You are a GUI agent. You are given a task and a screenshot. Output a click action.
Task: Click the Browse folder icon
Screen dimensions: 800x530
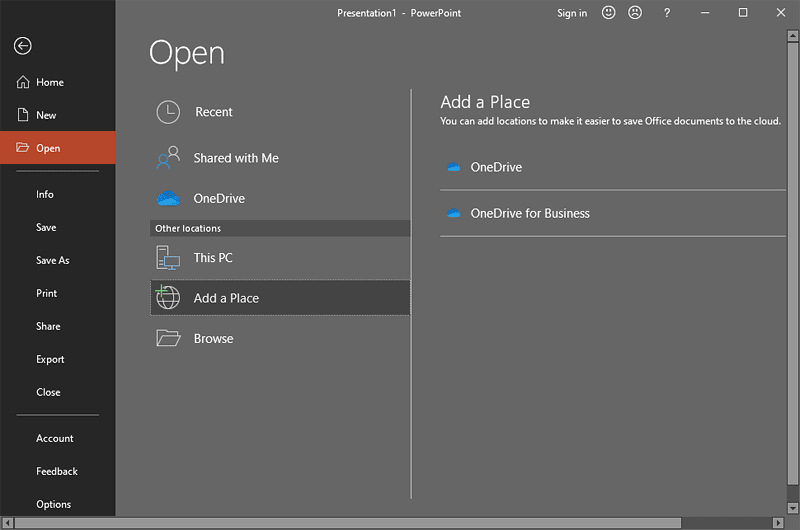(x=168, y=338)
